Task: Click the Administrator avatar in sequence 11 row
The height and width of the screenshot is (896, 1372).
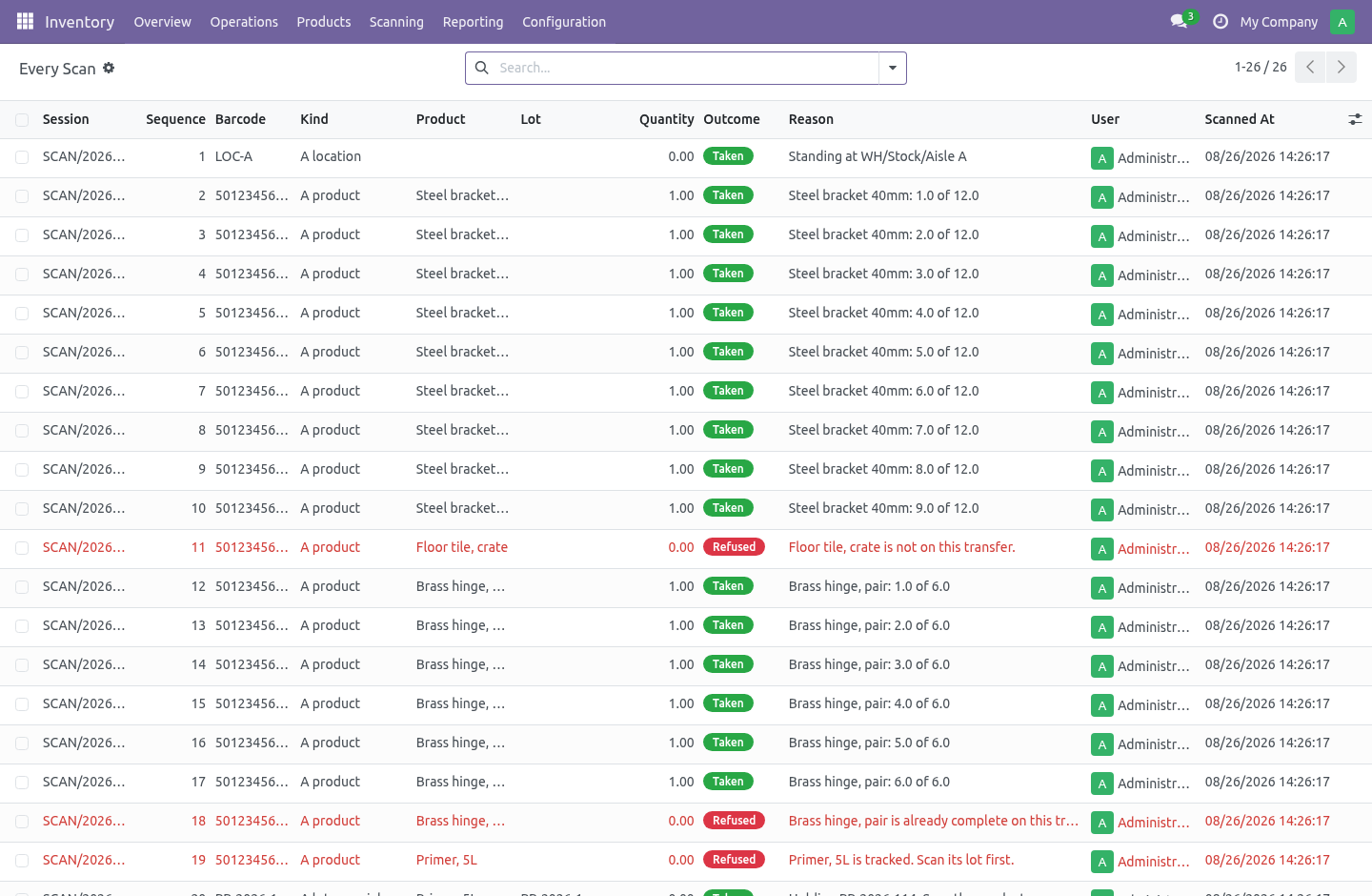Action: 1102,549
